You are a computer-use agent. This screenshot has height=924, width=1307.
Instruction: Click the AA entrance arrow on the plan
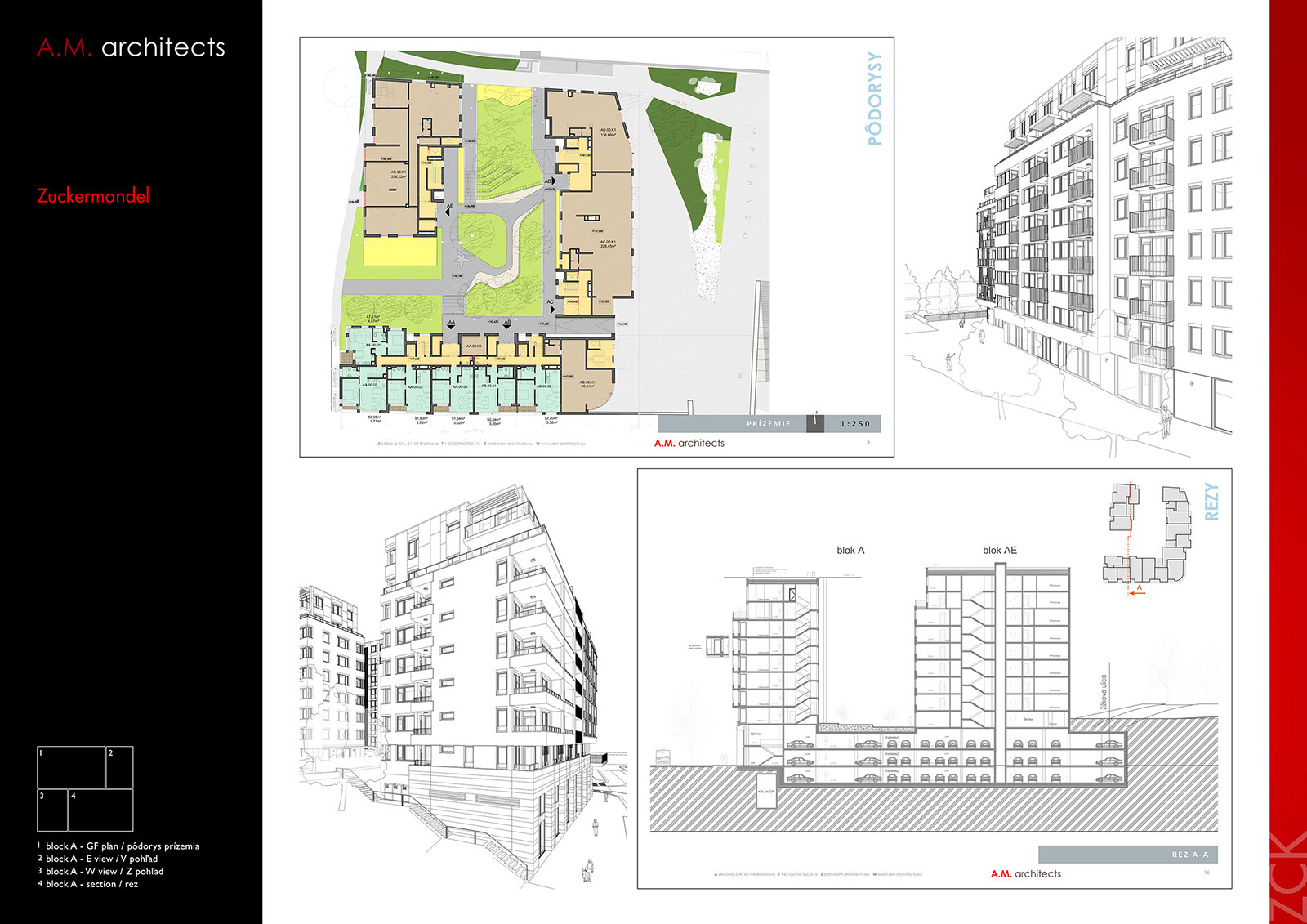point(451,326)
